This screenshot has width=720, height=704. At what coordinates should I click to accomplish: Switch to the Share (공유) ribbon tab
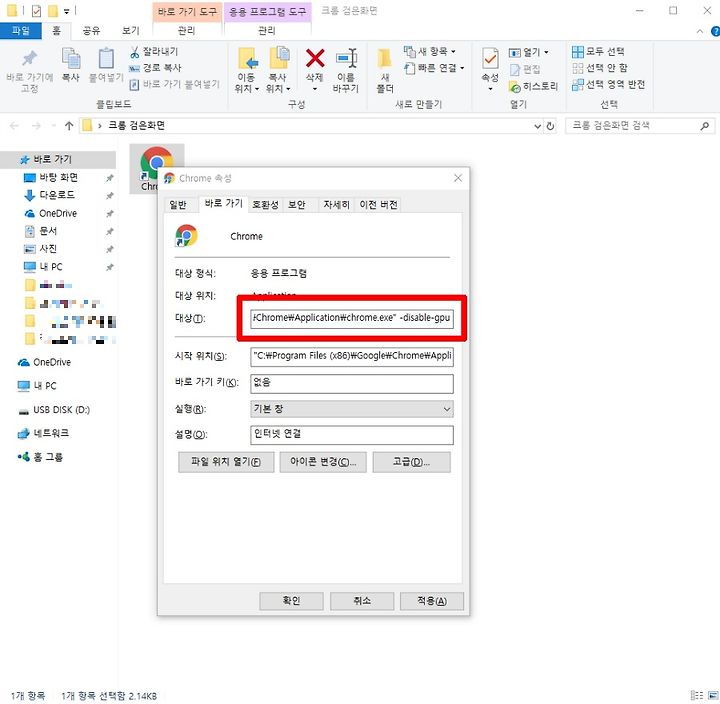tap(91, 31)
